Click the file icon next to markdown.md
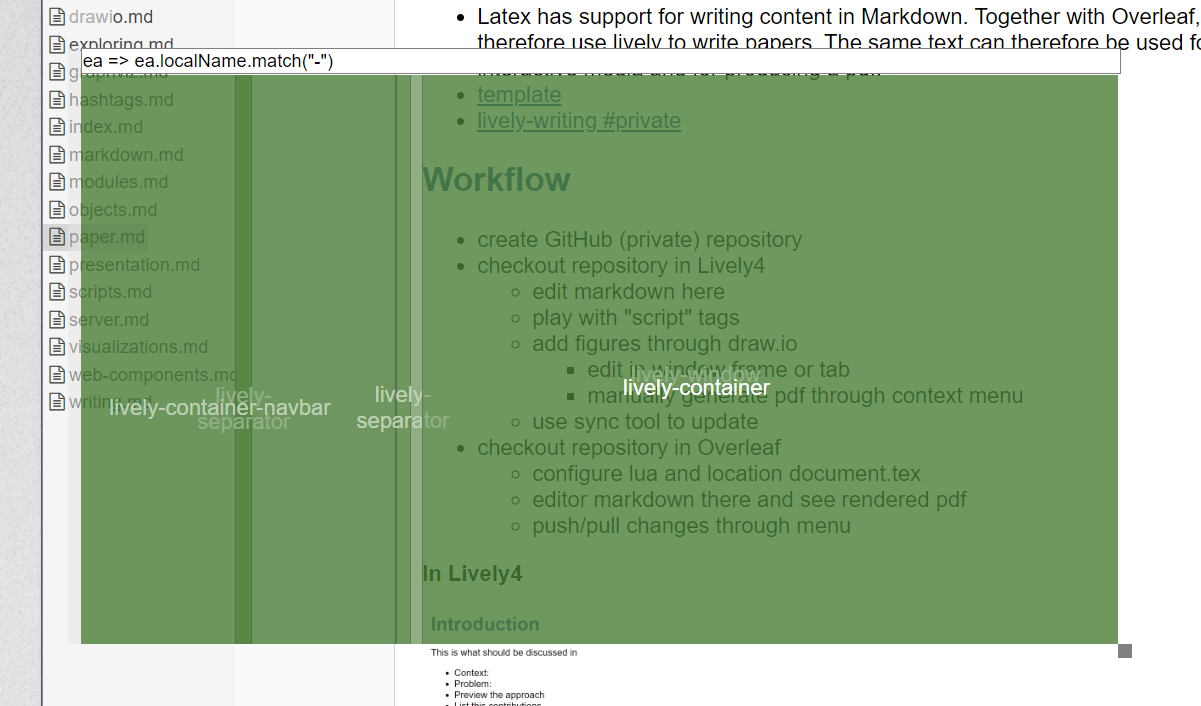The width and height of the screenshot is (1201, 706). pyautogui.click(x=58, y=155)
